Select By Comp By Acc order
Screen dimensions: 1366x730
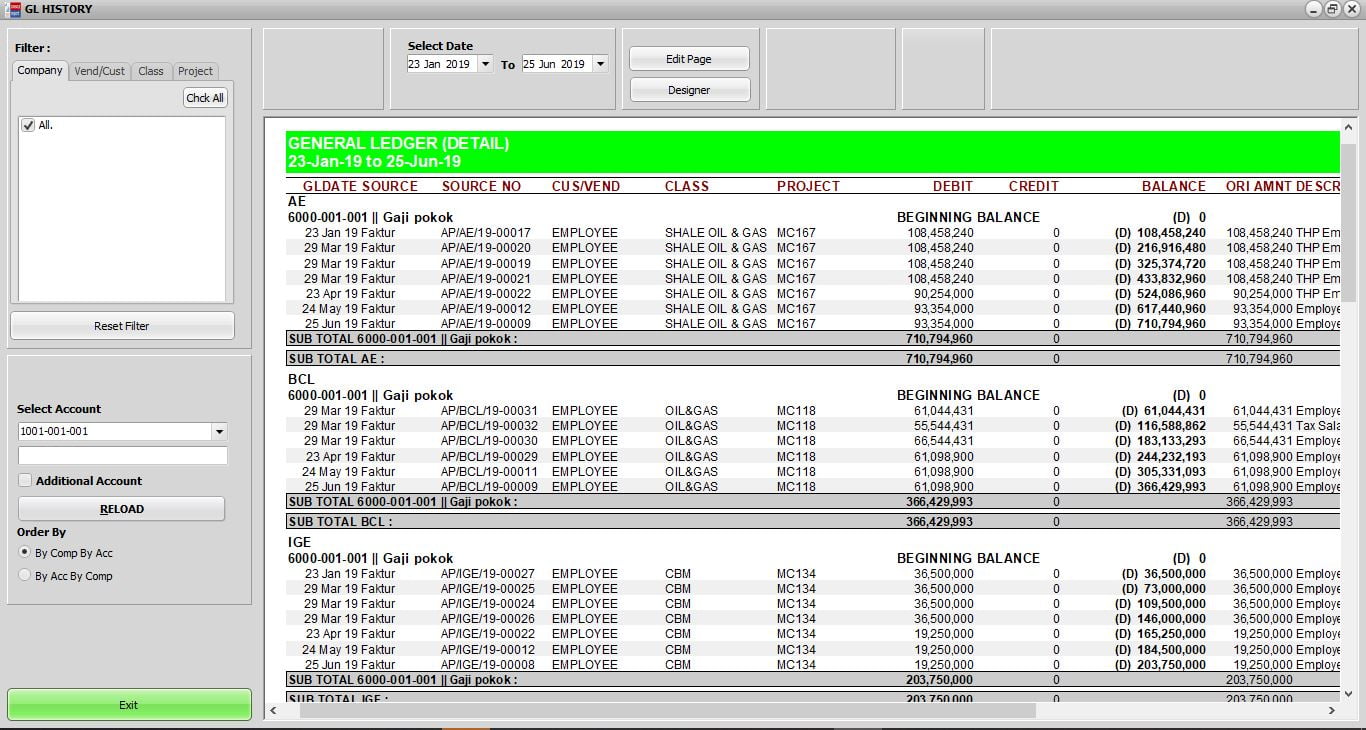(25, 553)
